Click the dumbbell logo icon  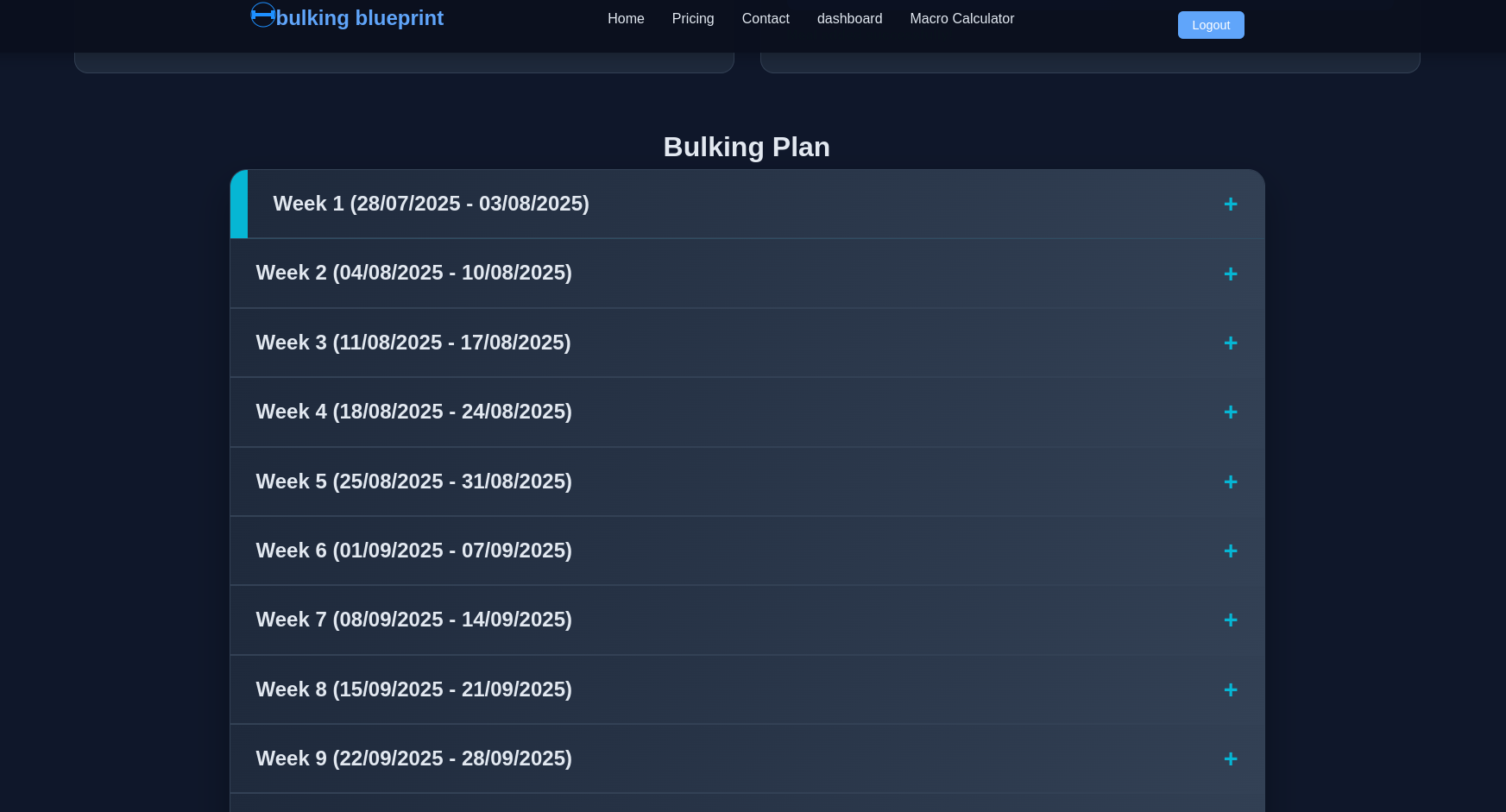pyautogui.click(x=262, y=16)
